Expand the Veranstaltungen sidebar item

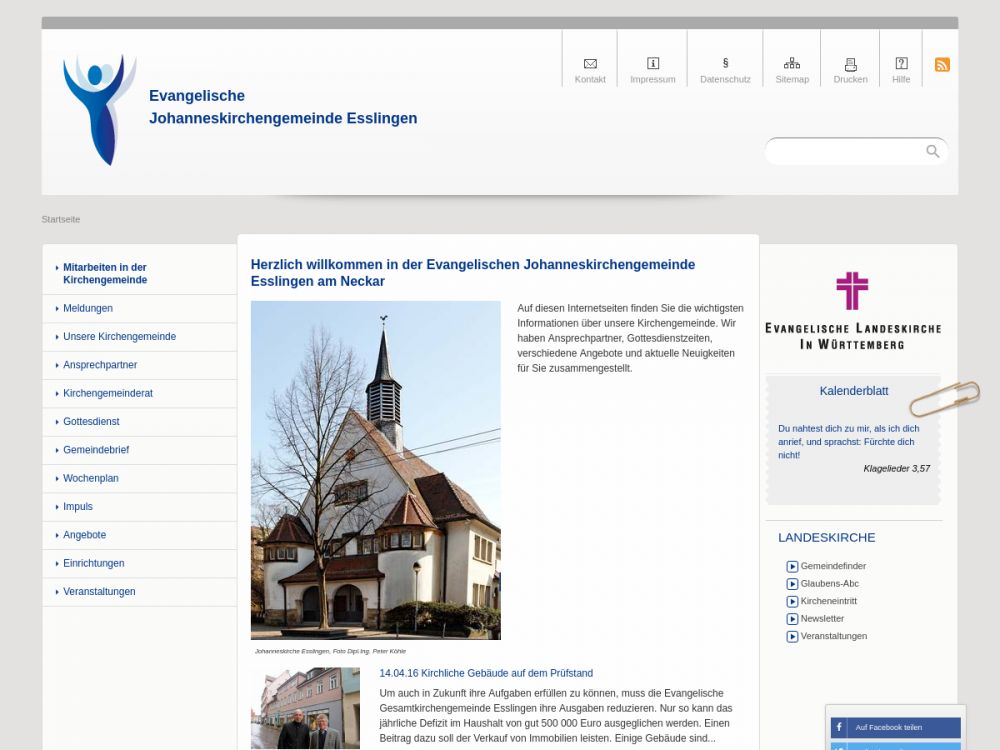click(99, 592)
